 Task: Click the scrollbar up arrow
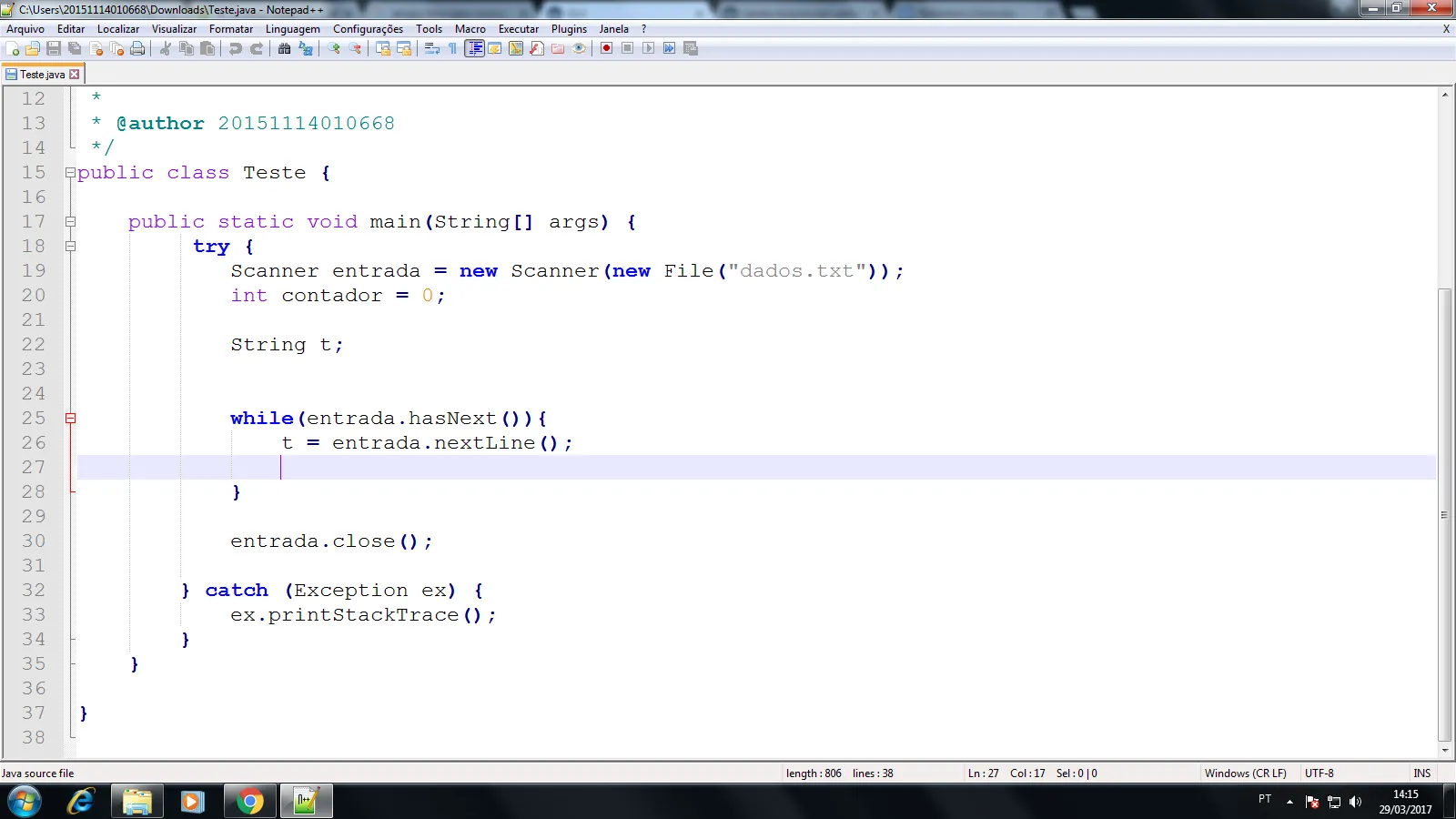[1445, 95]
